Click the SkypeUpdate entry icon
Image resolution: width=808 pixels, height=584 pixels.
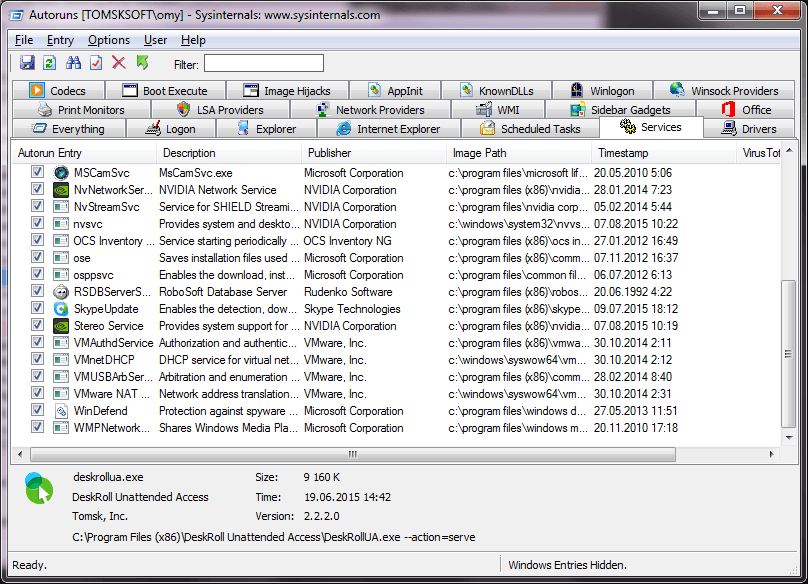click(x=61, y=309)
